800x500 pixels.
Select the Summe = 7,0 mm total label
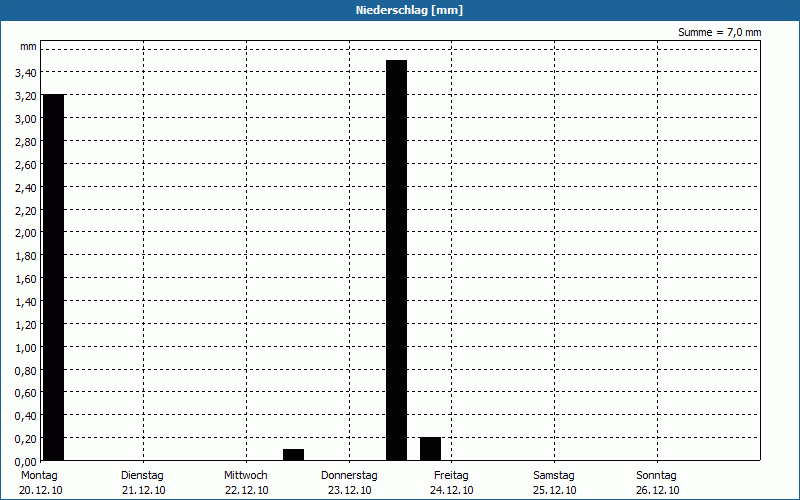click(x=719, y=32)
